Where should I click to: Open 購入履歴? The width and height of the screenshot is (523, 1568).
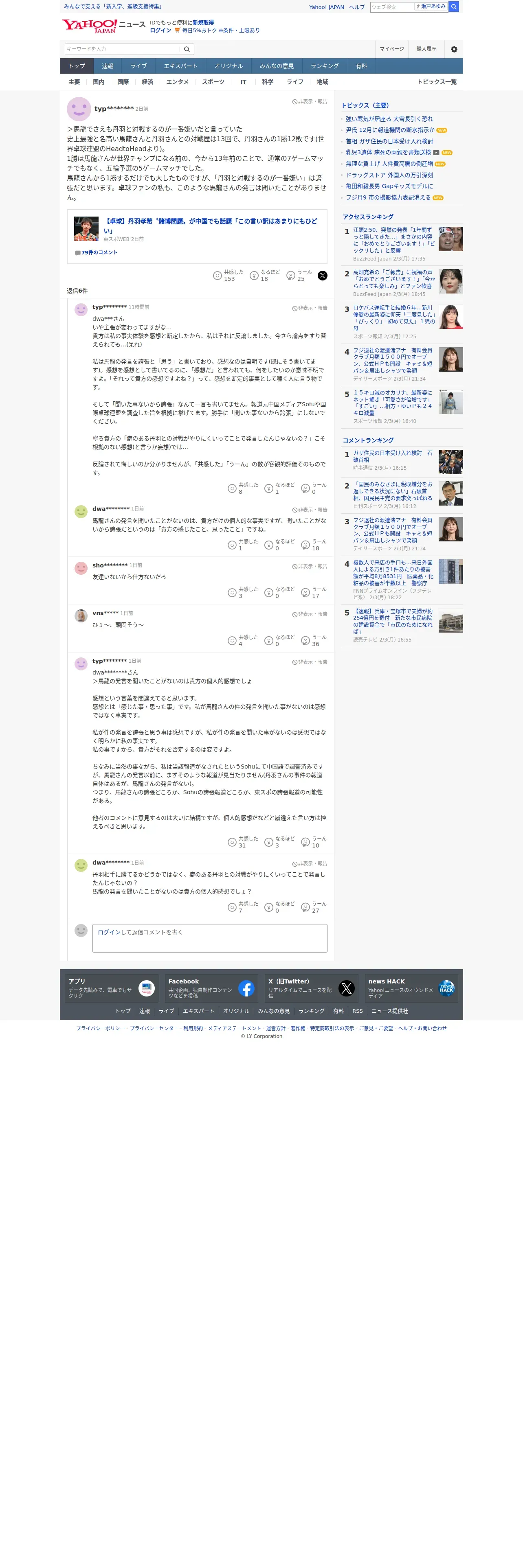(426, 49)
